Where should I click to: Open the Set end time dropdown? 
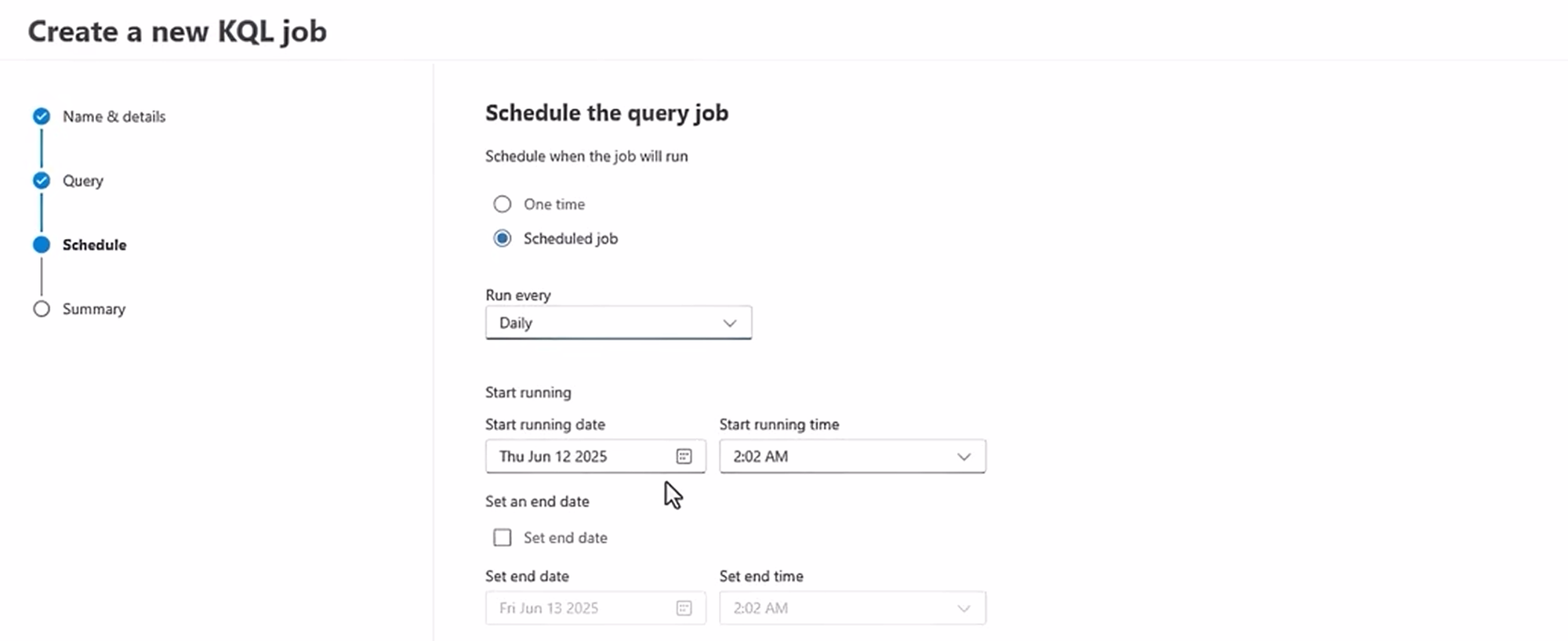pos(852,608)
